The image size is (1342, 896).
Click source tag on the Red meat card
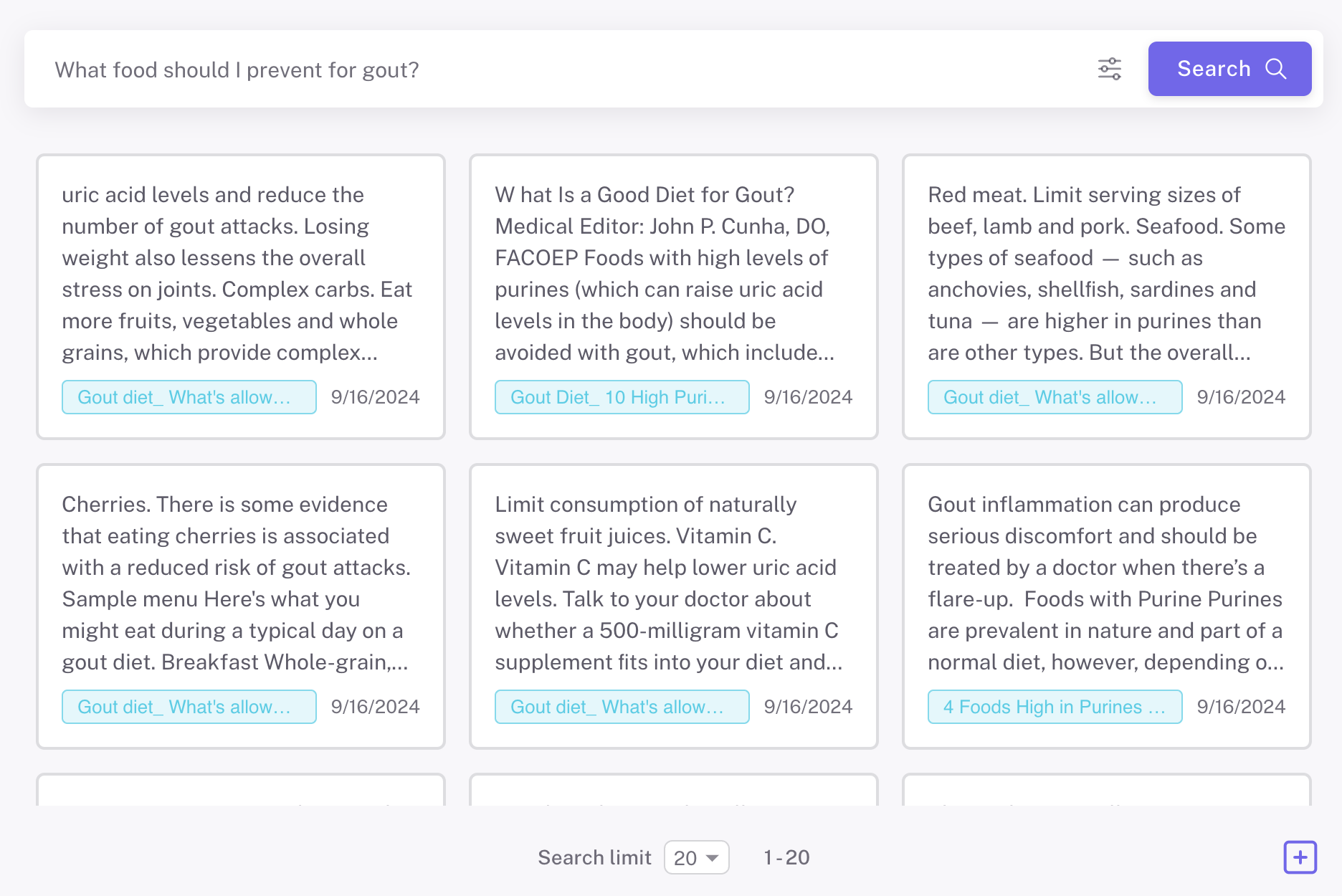1055,397
